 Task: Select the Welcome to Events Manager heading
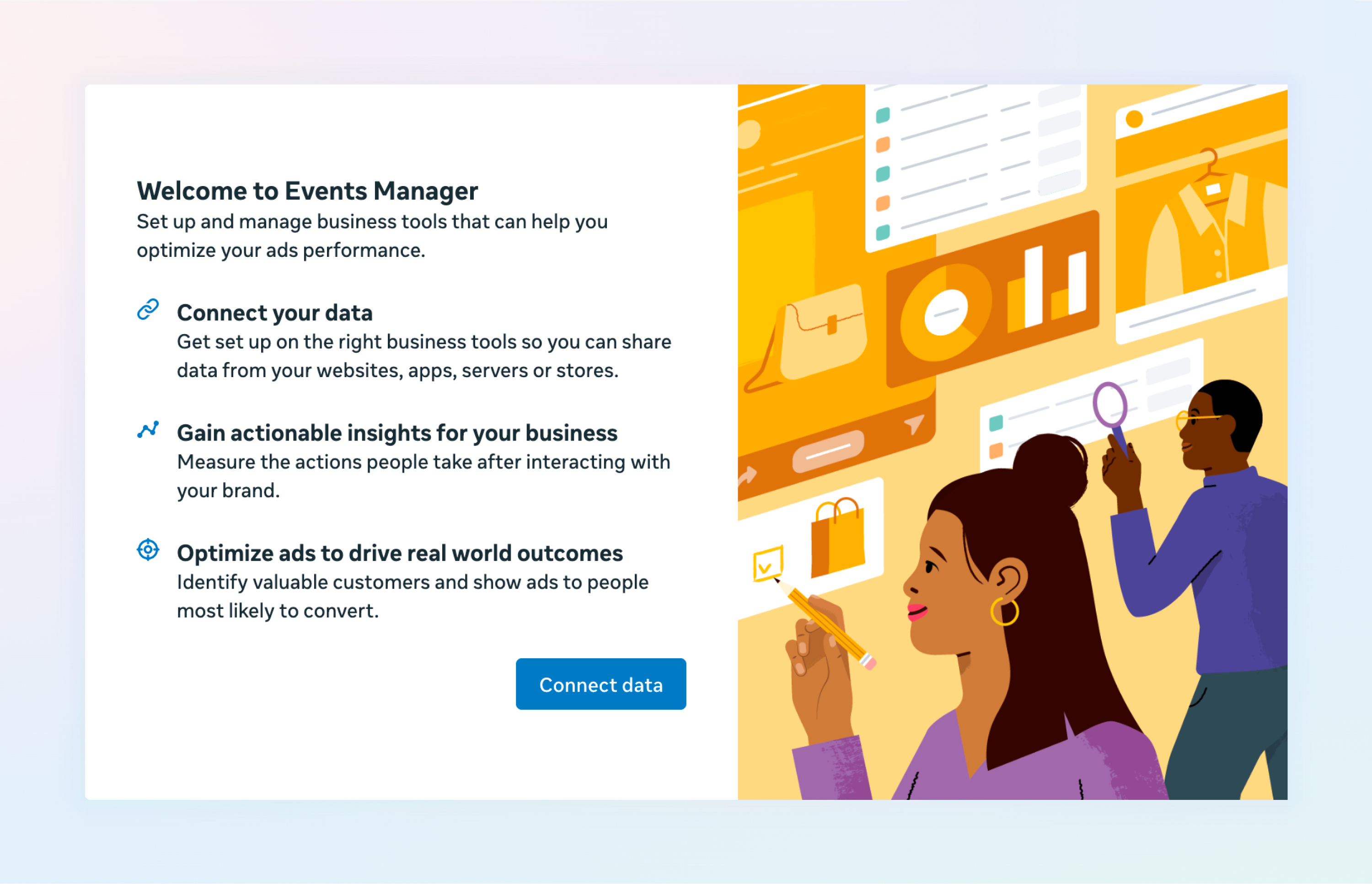point(307,191)
